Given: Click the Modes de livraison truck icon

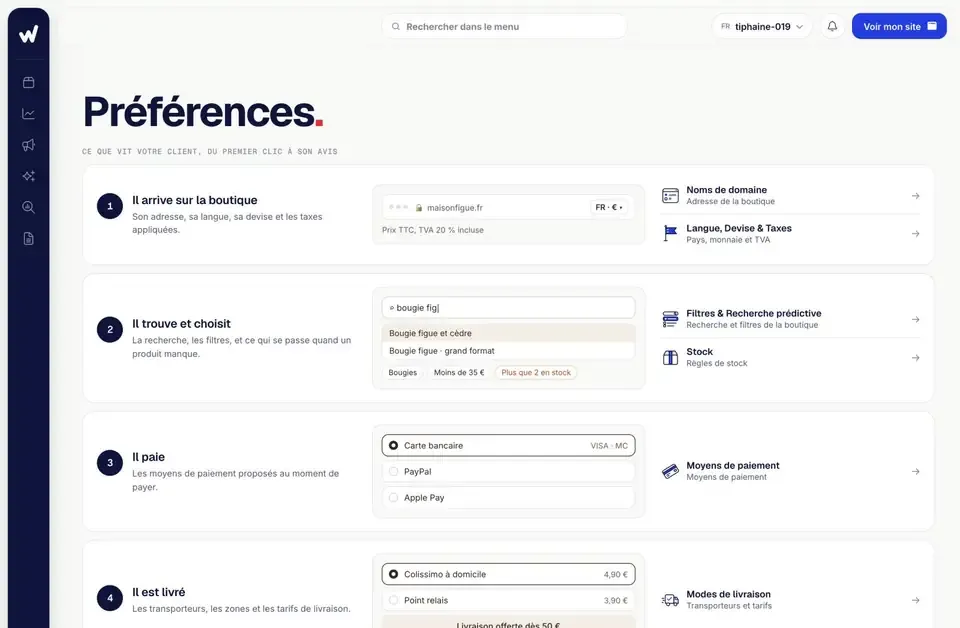Looking at the screenshot, I should [x=670, y=600].
